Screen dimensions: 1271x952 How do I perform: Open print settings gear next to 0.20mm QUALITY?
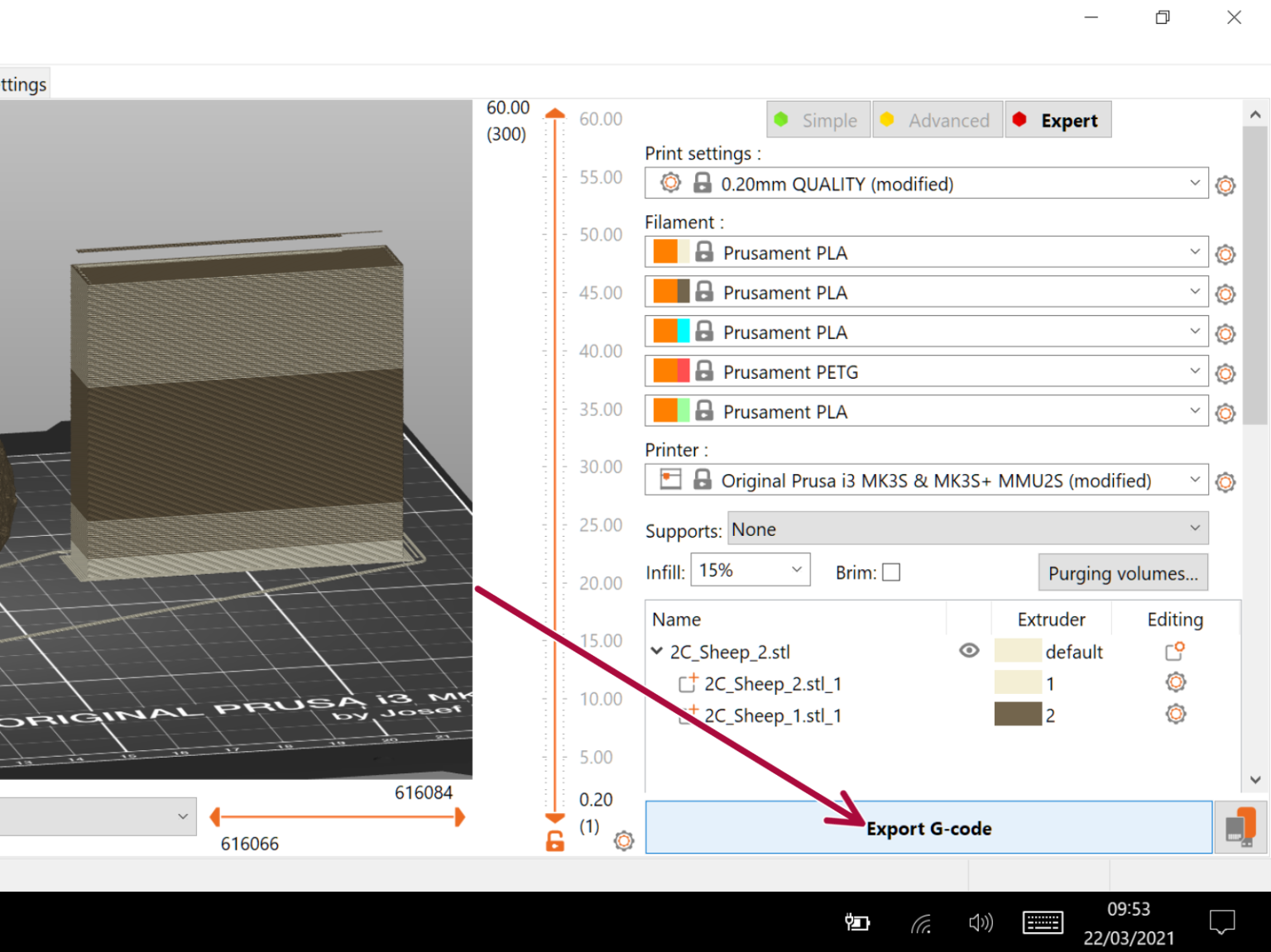click(1225, 185)
